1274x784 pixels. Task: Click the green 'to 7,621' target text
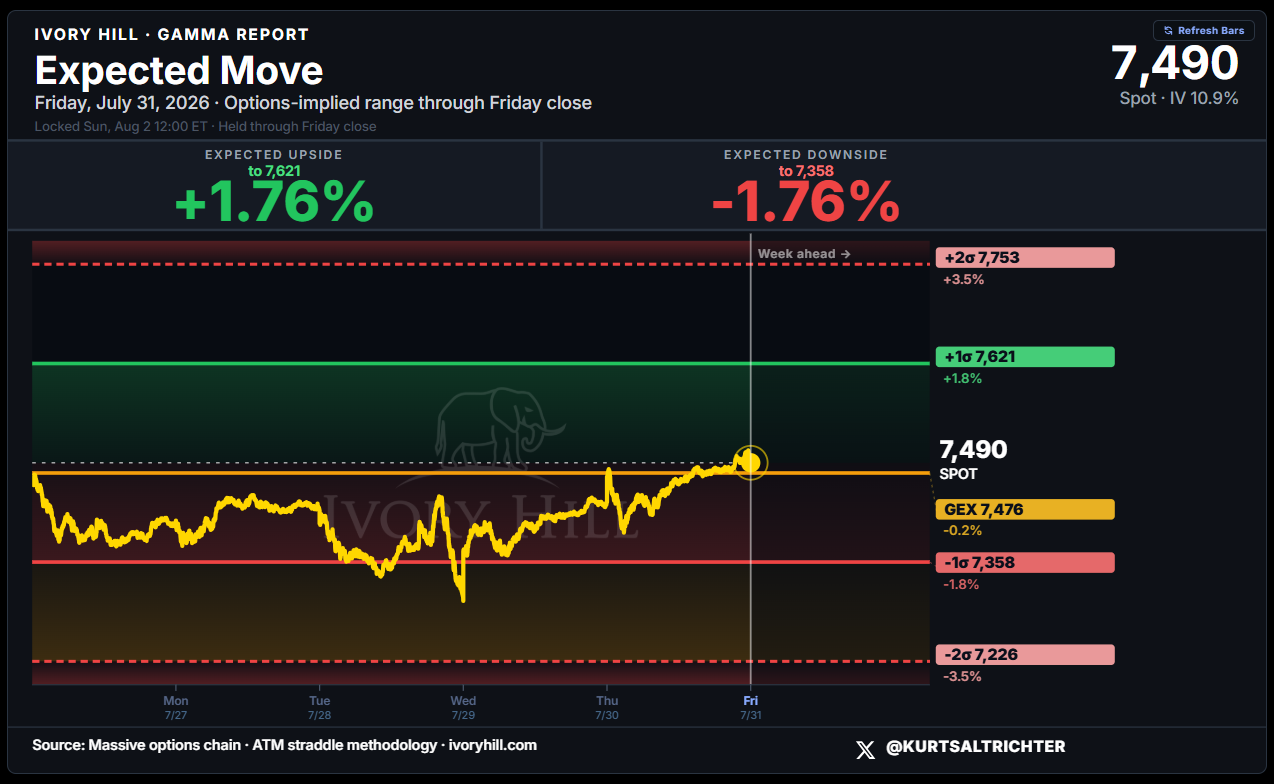(274, 171)
